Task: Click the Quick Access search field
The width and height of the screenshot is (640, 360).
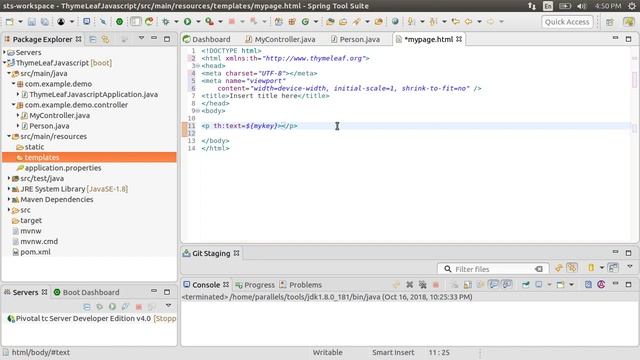Action: point(567,22)
